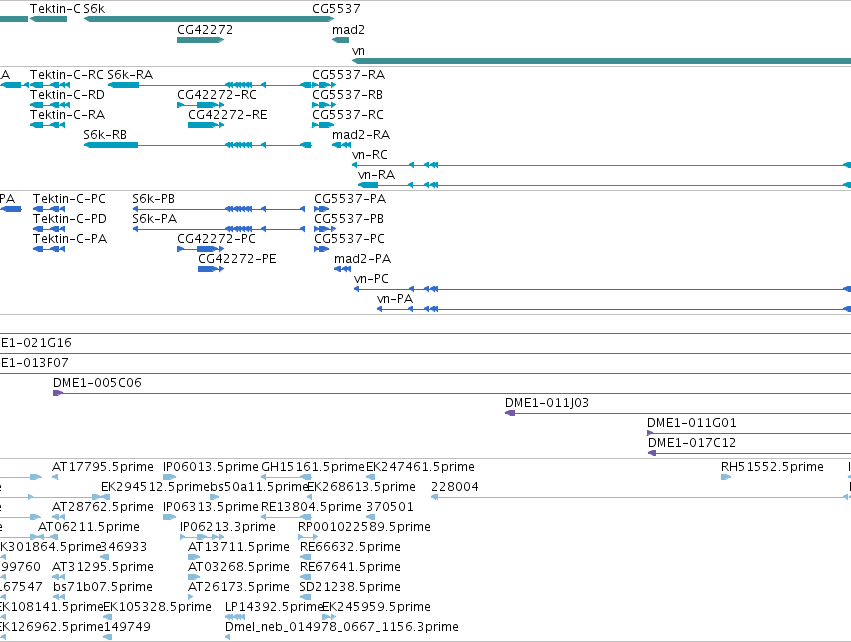
Task: Select protein mad2-PA
Action: (342, 270)
